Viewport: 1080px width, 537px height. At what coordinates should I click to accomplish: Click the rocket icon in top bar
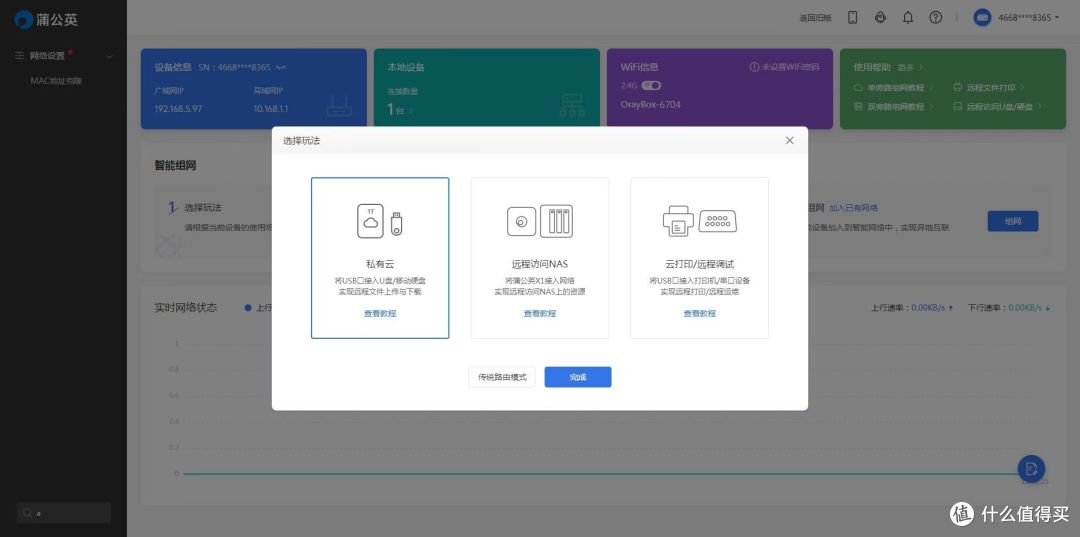click(x=880, y=17)
